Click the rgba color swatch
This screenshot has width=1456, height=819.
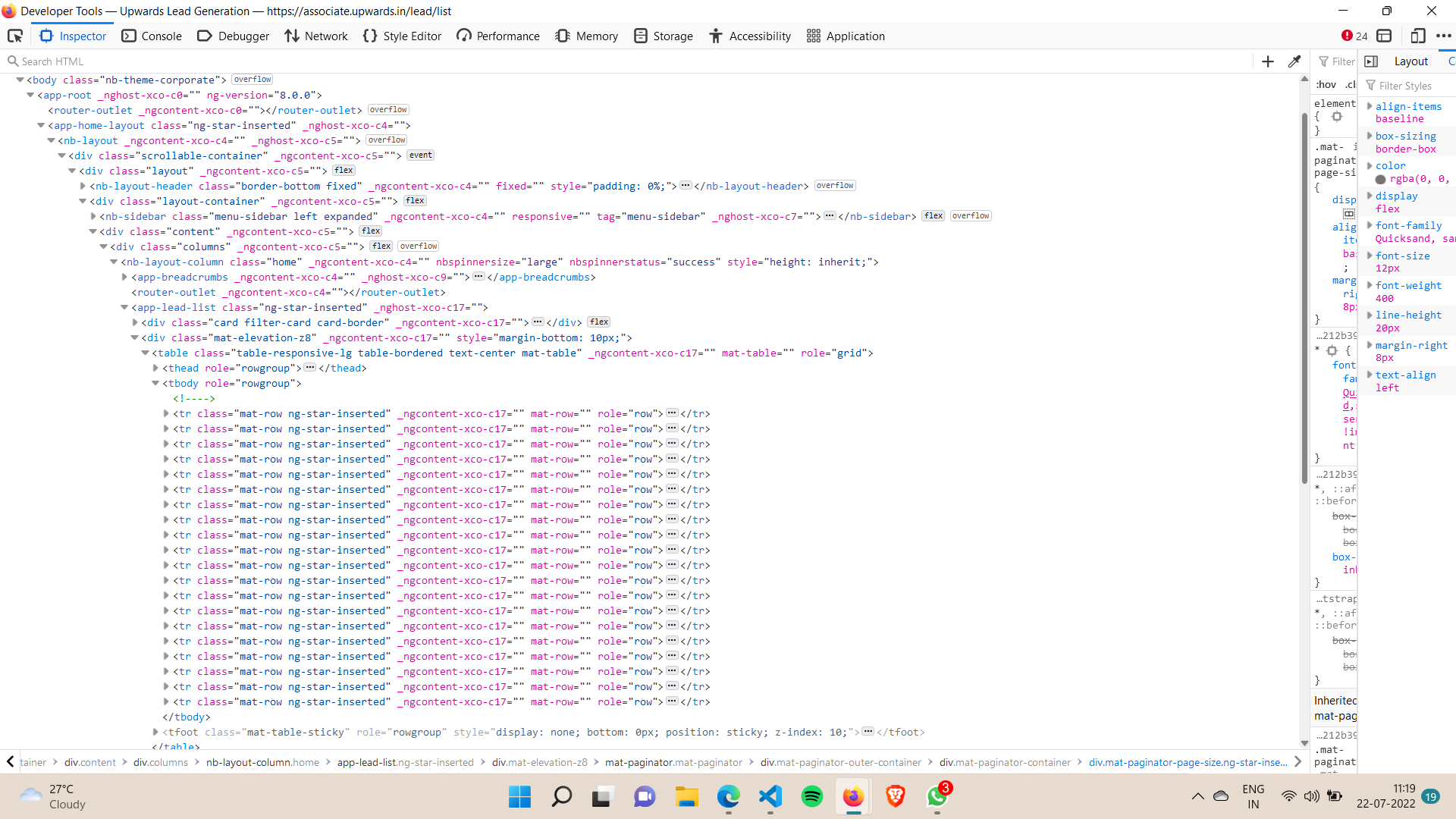point(1381,180)
